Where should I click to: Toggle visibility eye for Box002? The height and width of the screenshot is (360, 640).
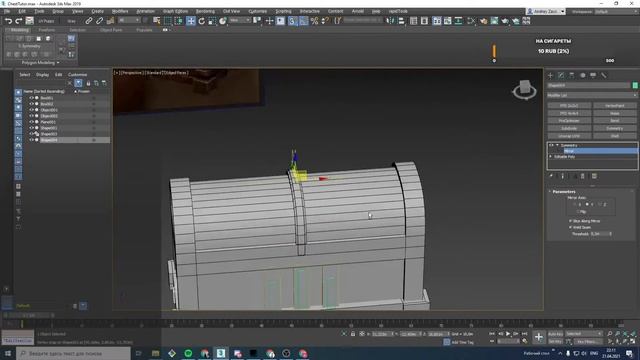(x=31, y=104)
